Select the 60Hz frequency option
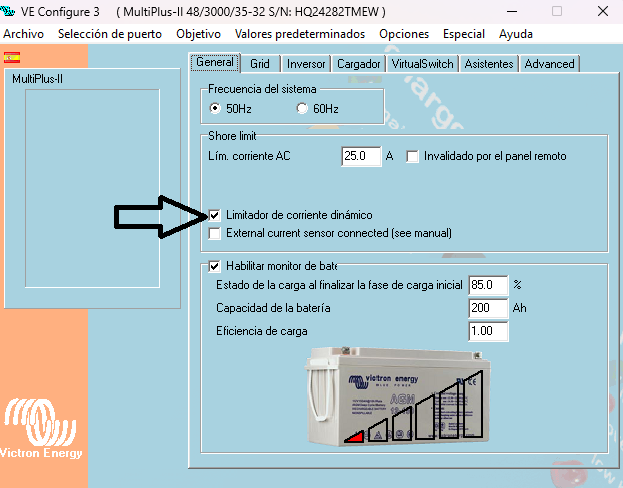Screen dimensions: 623x488 point(302,108)
